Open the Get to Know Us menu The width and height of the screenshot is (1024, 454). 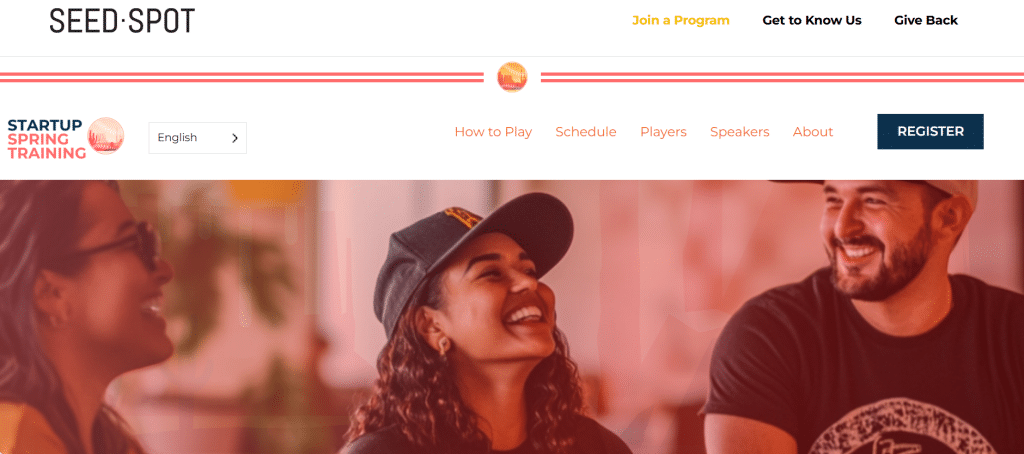click(812, 20)
